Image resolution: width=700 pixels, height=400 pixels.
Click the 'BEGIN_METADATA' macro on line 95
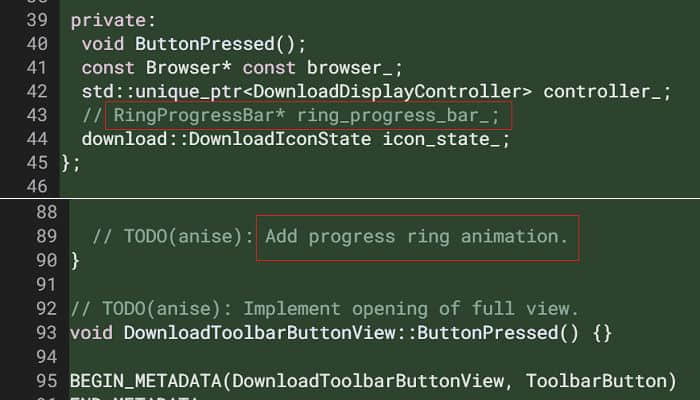(145, 381)
